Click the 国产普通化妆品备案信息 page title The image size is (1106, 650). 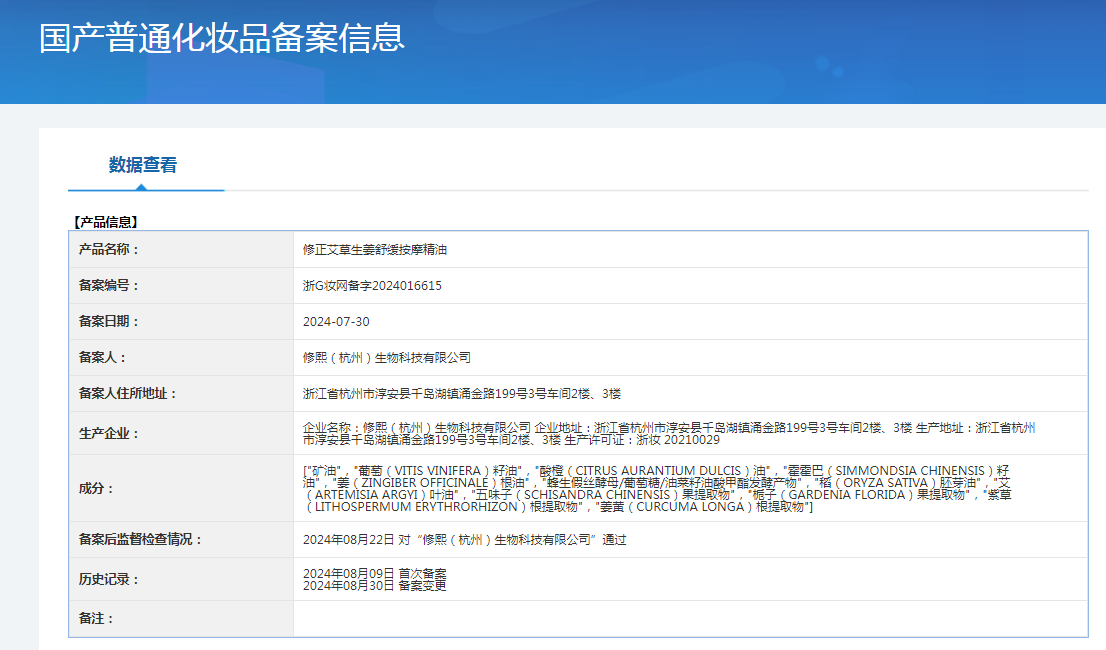pos(222,37)
